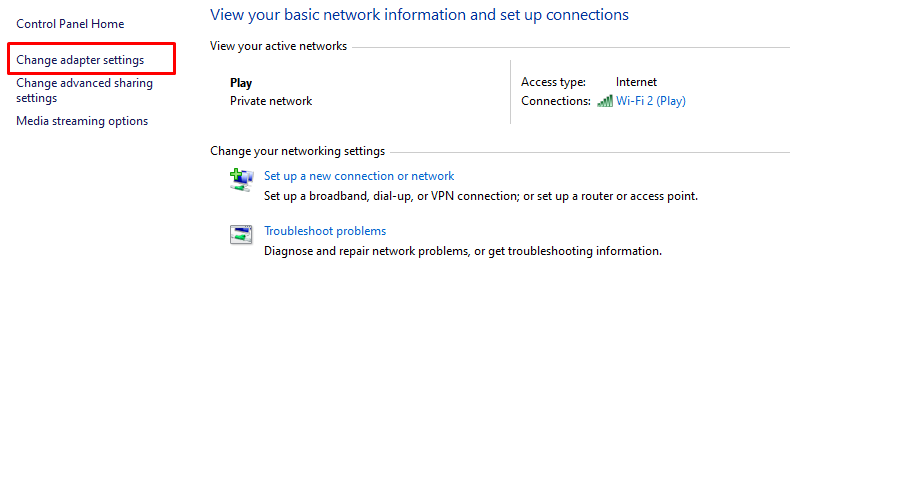Click the Diagnose and repair network problems text

[463, 251]
